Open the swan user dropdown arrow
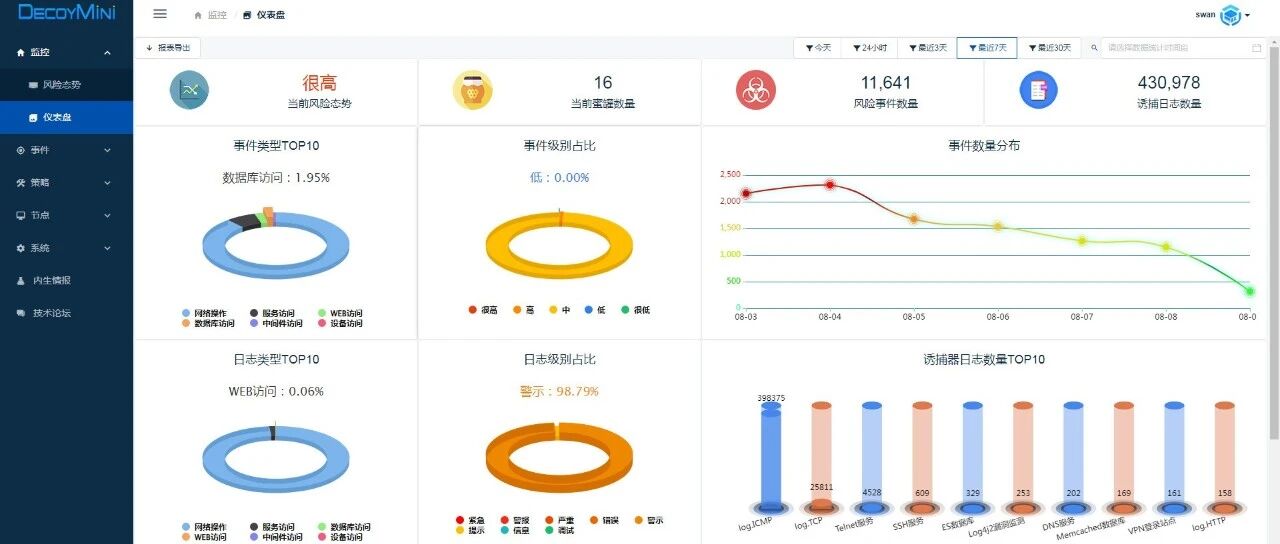Image resolution: width=1280 pixels, height=544 pixels. click(1249, 16)
